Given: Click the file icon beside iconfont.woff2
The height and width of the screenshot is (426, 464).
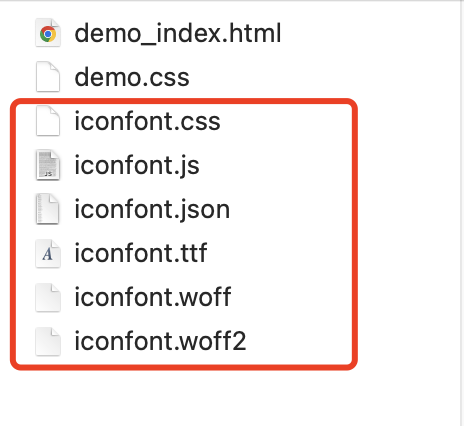Looking at the screenshot, I should click(x=48, y=341).
